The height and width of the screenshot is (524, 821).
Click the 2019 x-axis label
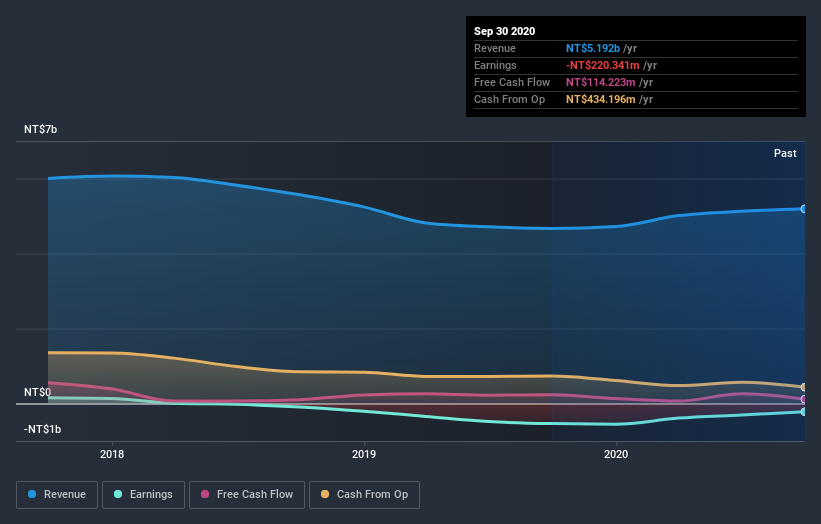click(x=364, y=454)
